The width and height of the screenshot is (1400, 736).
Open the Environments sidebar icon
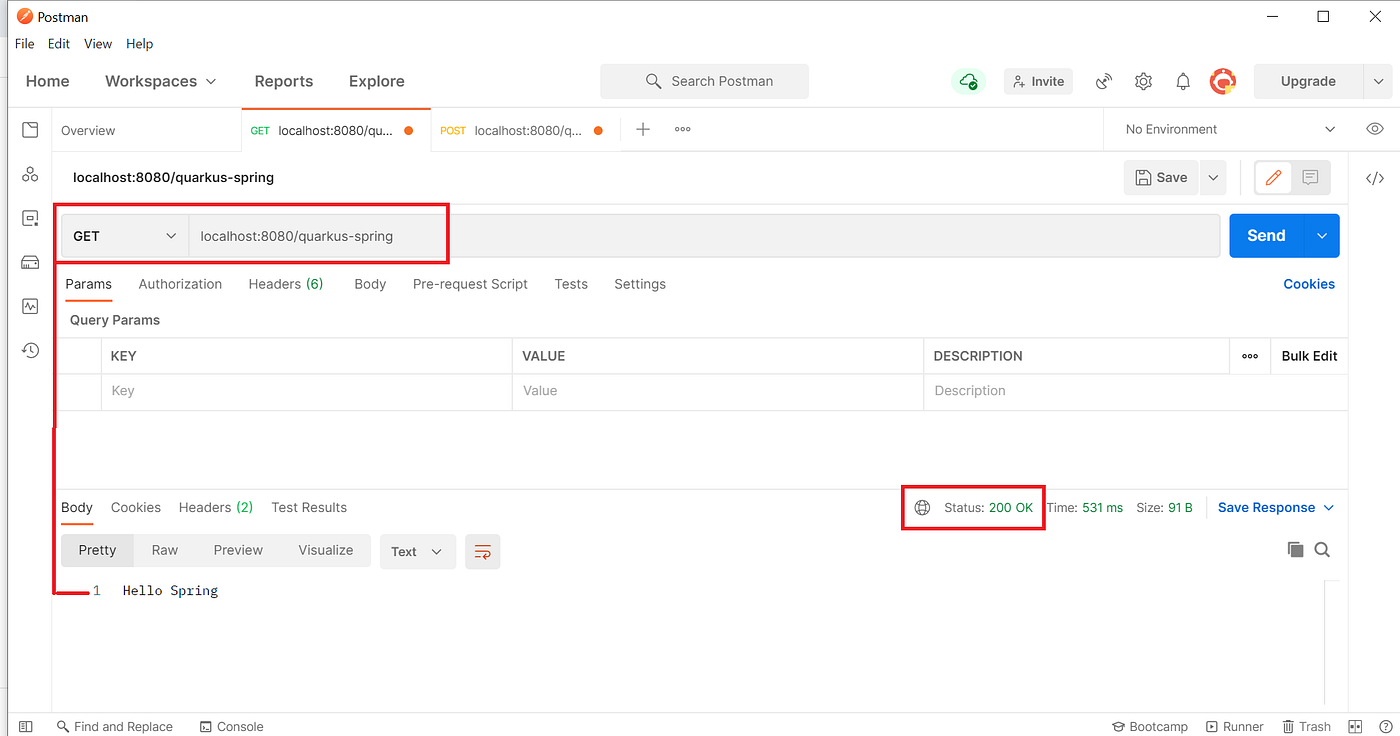pyautogui.click(x=30, y=218)
